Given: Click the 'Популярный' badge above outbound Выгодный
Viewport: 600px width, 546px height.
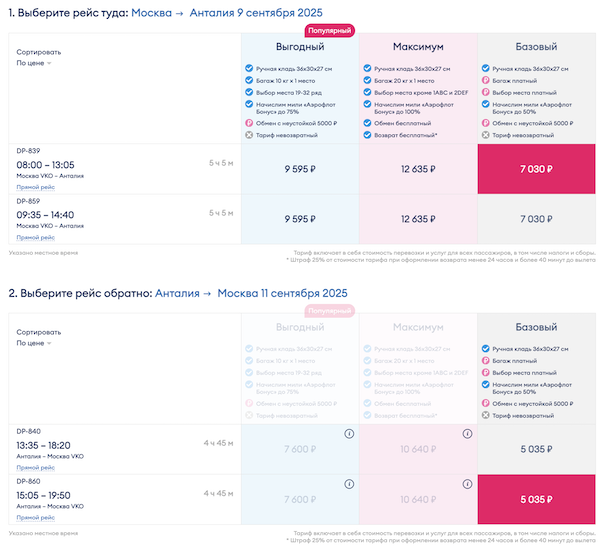Looking at the screenshot, I should (328, 32).
